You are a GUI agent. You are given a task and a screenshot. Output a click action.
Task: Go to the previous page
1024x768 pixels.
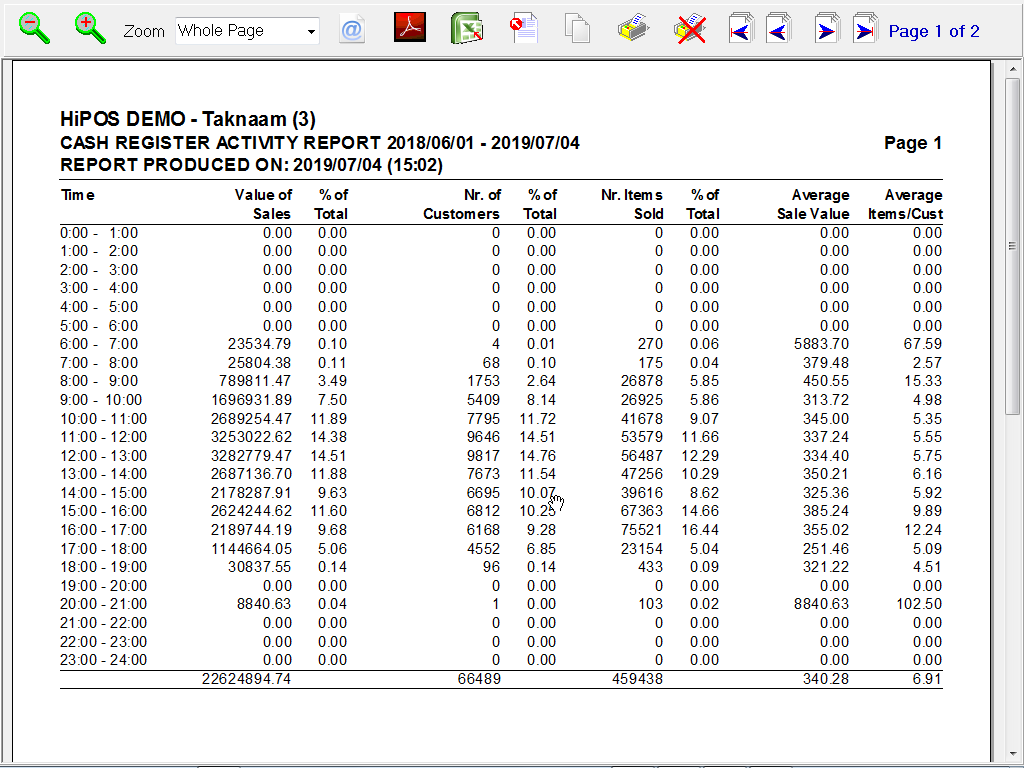click(778, 29)
